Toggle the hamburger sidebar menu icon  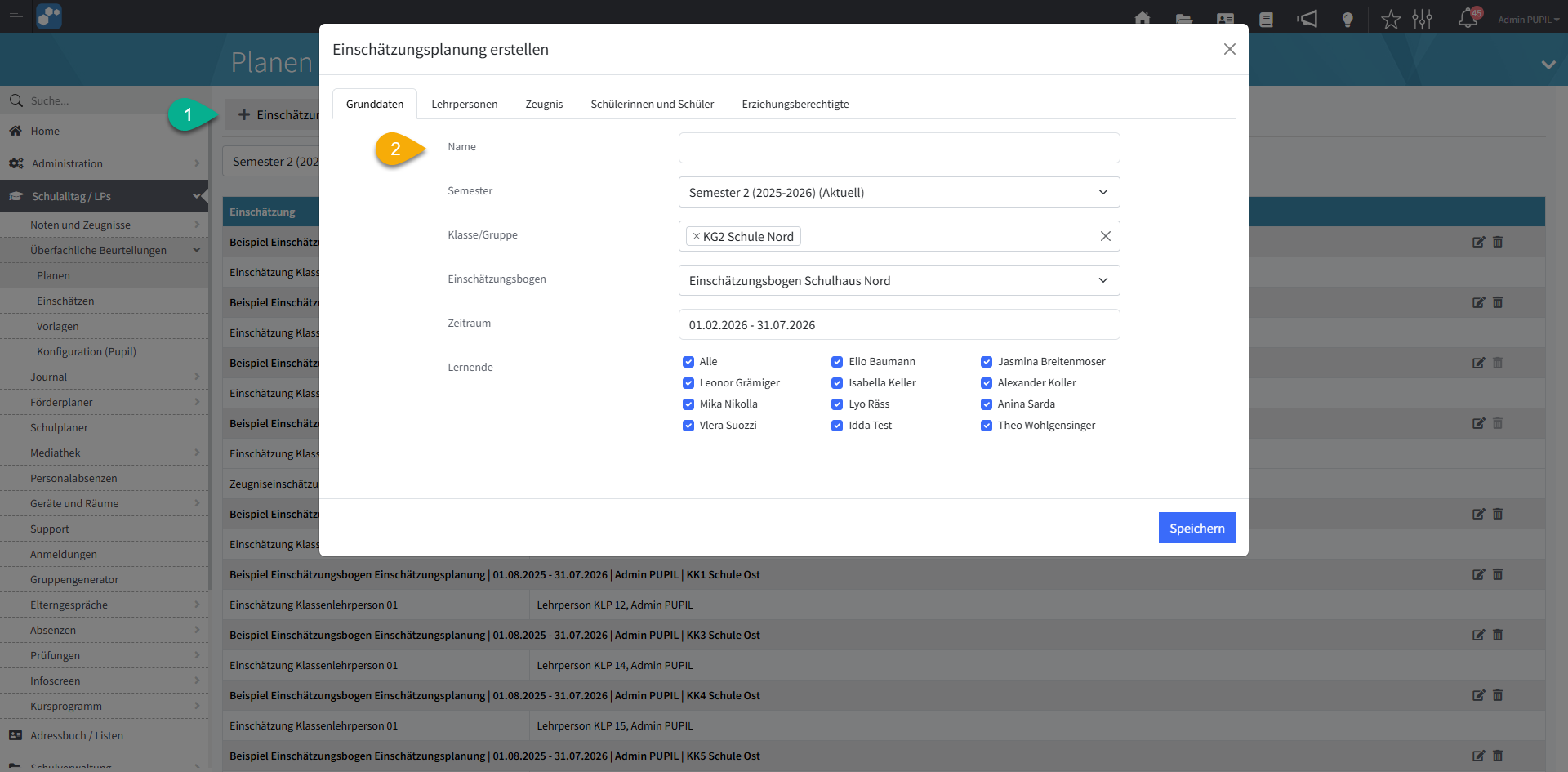pyautogui.click(x=16, y=16)
